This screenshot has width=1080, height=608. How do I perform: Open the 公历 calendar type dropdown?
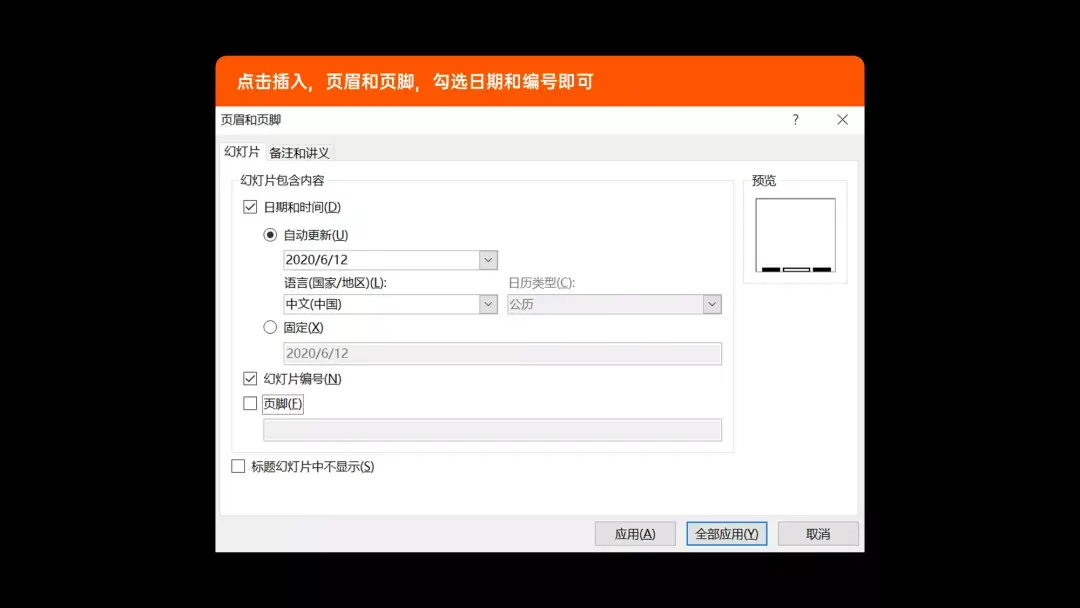[x=712, y=304]
